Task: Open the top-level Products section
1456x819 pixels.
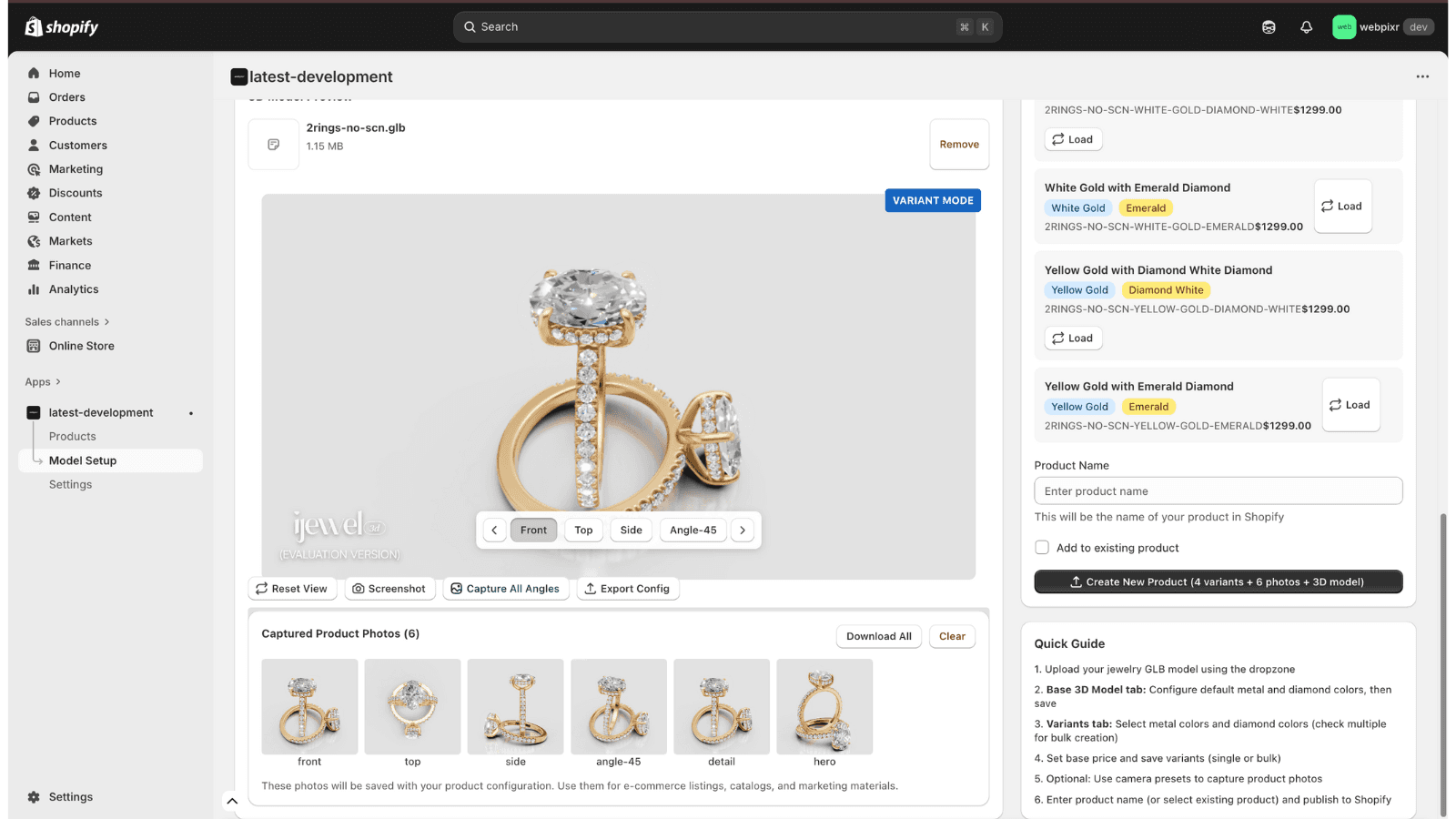Action: tap(73, 121)
